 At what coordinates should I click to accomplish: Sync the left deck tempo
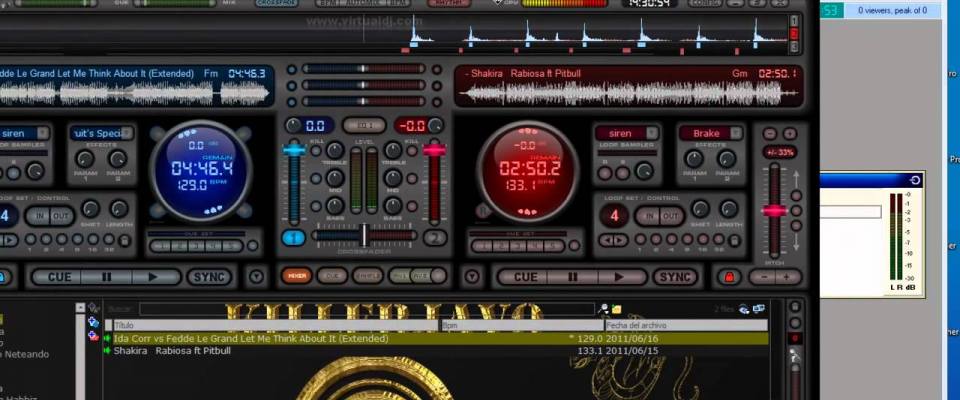point(209,277)
